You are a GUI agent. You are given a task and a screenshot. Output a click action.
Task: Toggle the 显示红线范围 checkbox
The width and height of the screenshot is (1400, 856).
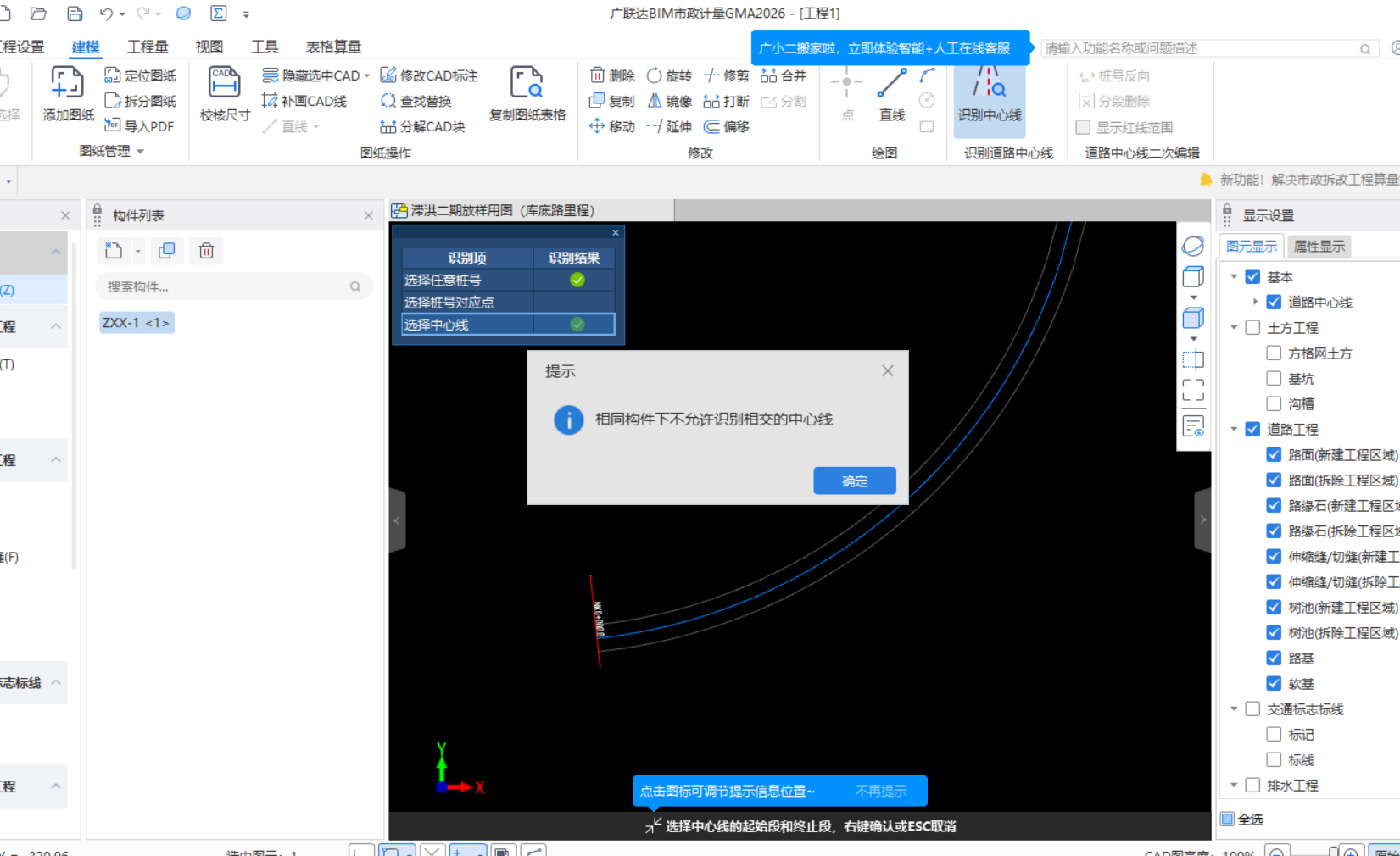pyautogui.click(x=1083, y=127)
